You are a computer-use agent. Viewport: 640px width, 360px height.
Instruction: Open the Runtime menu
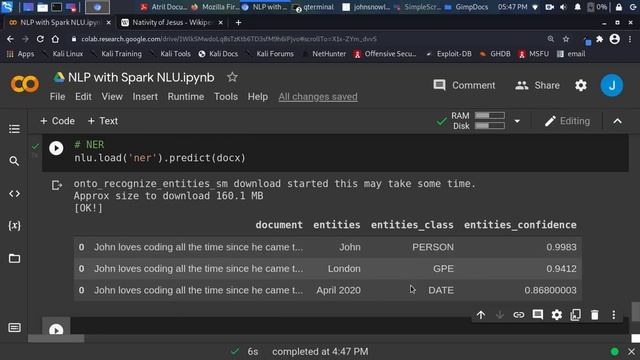click(186, 97)
